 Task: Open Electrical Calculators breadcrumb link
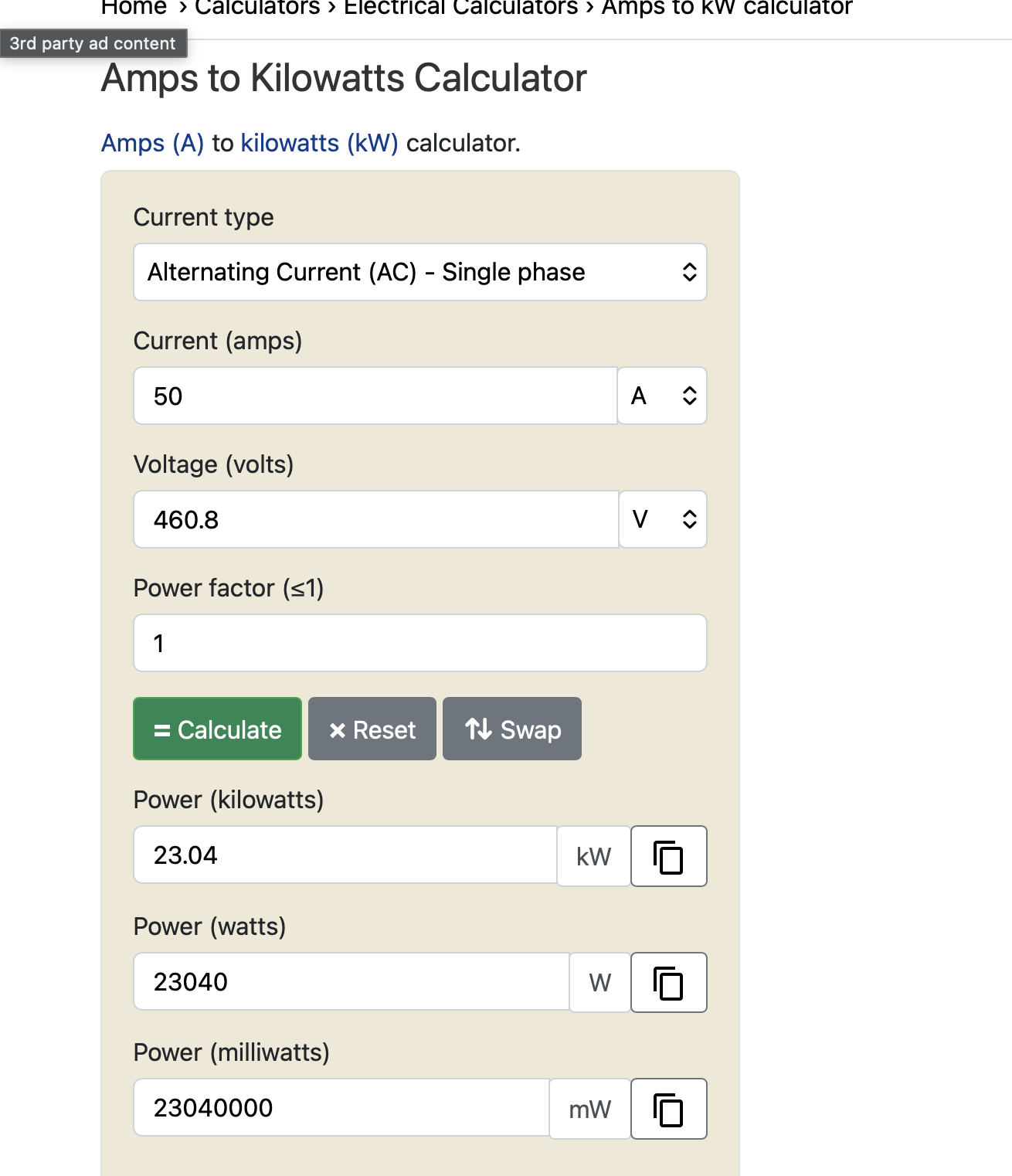pos(460,8)
